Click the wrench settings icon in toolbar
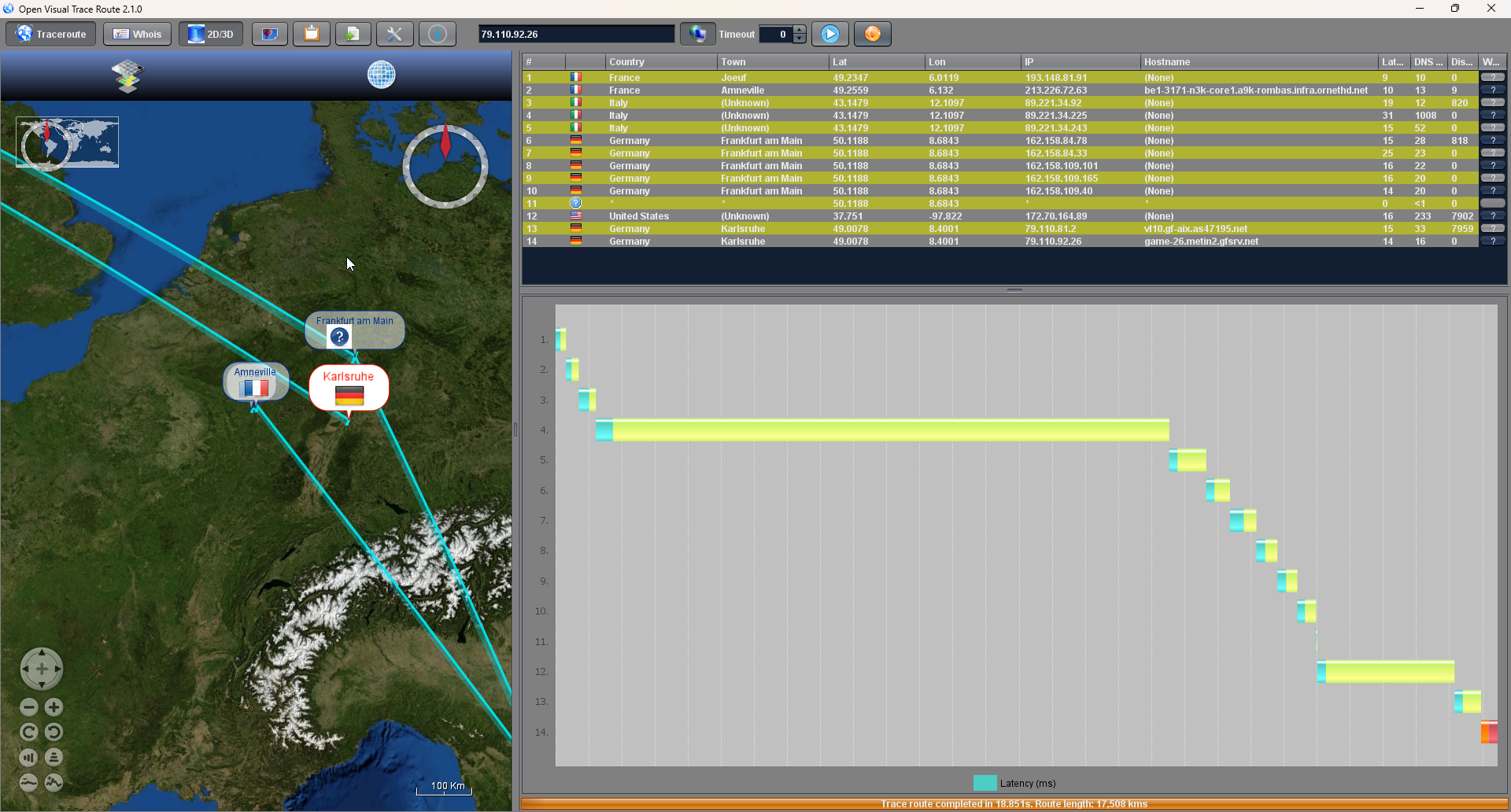 (394, 34)
